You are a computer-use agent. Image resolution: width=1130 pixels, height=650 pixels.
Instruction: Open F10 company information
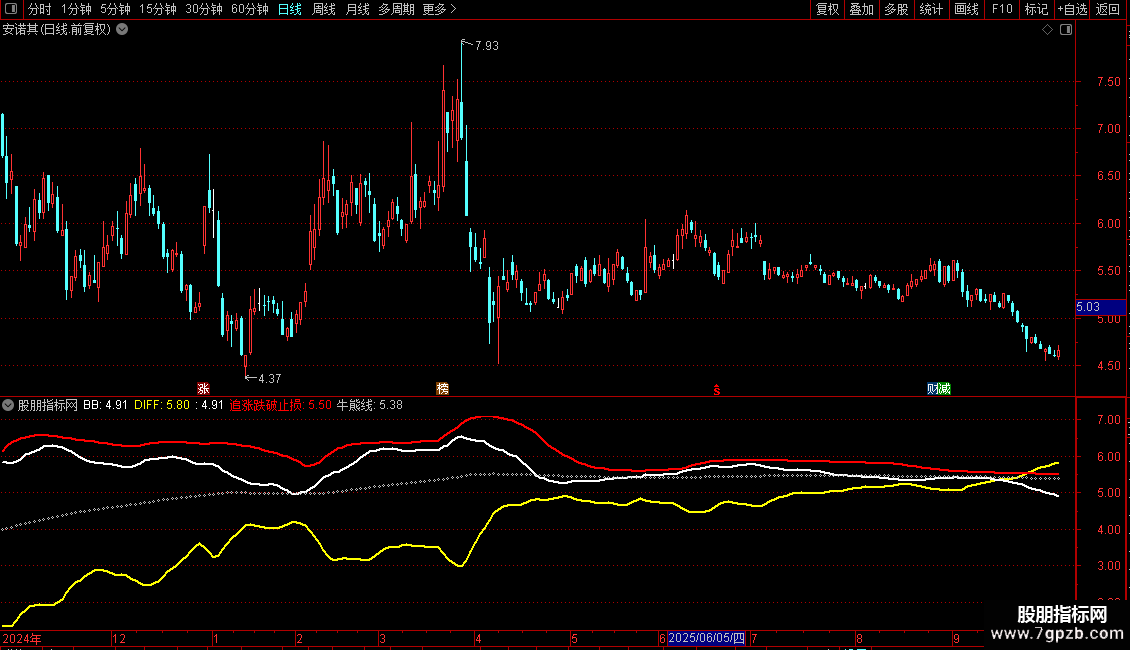(1002, 9)
